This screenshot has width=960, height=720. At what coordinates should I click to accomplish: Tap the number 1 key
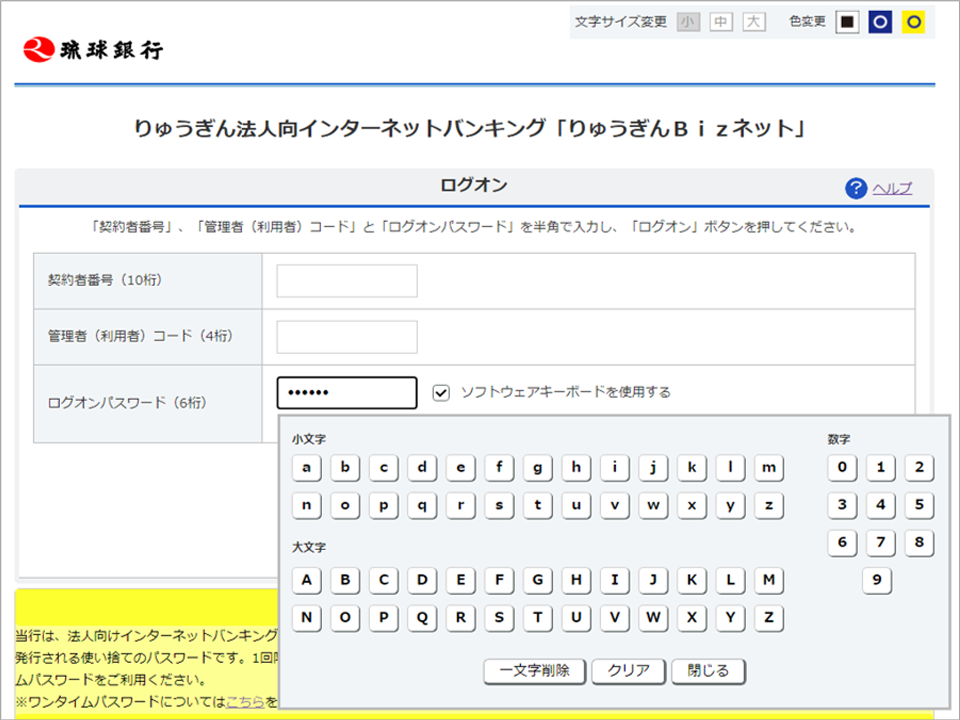pos(881,468)
